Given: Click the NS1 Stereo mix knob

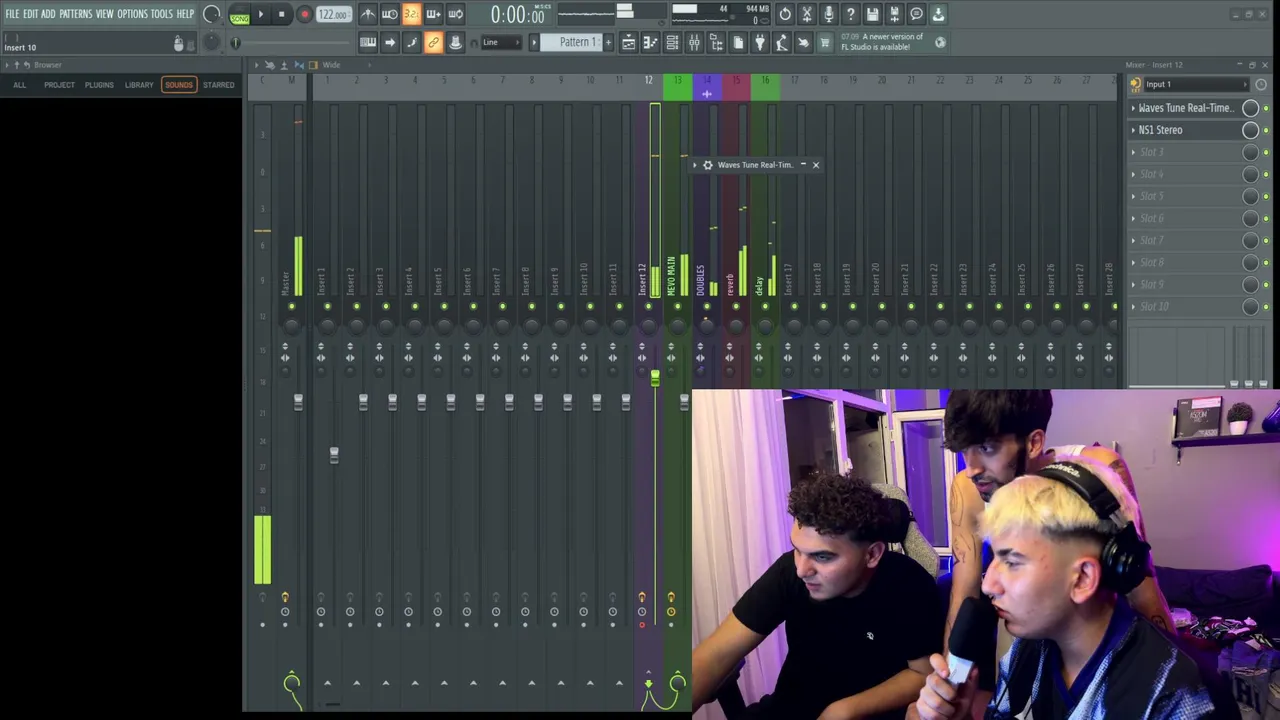Looking at the screenshot, I should 1250,130.
